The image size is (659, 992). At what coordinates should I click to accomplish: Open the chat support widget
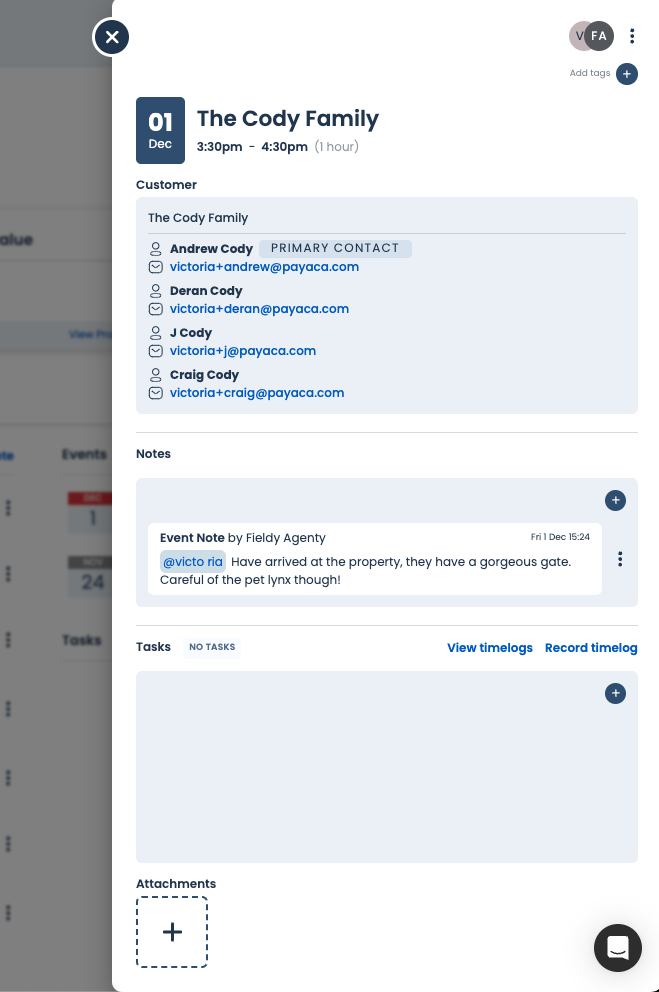pyautogui.click(x=617, y=947)
